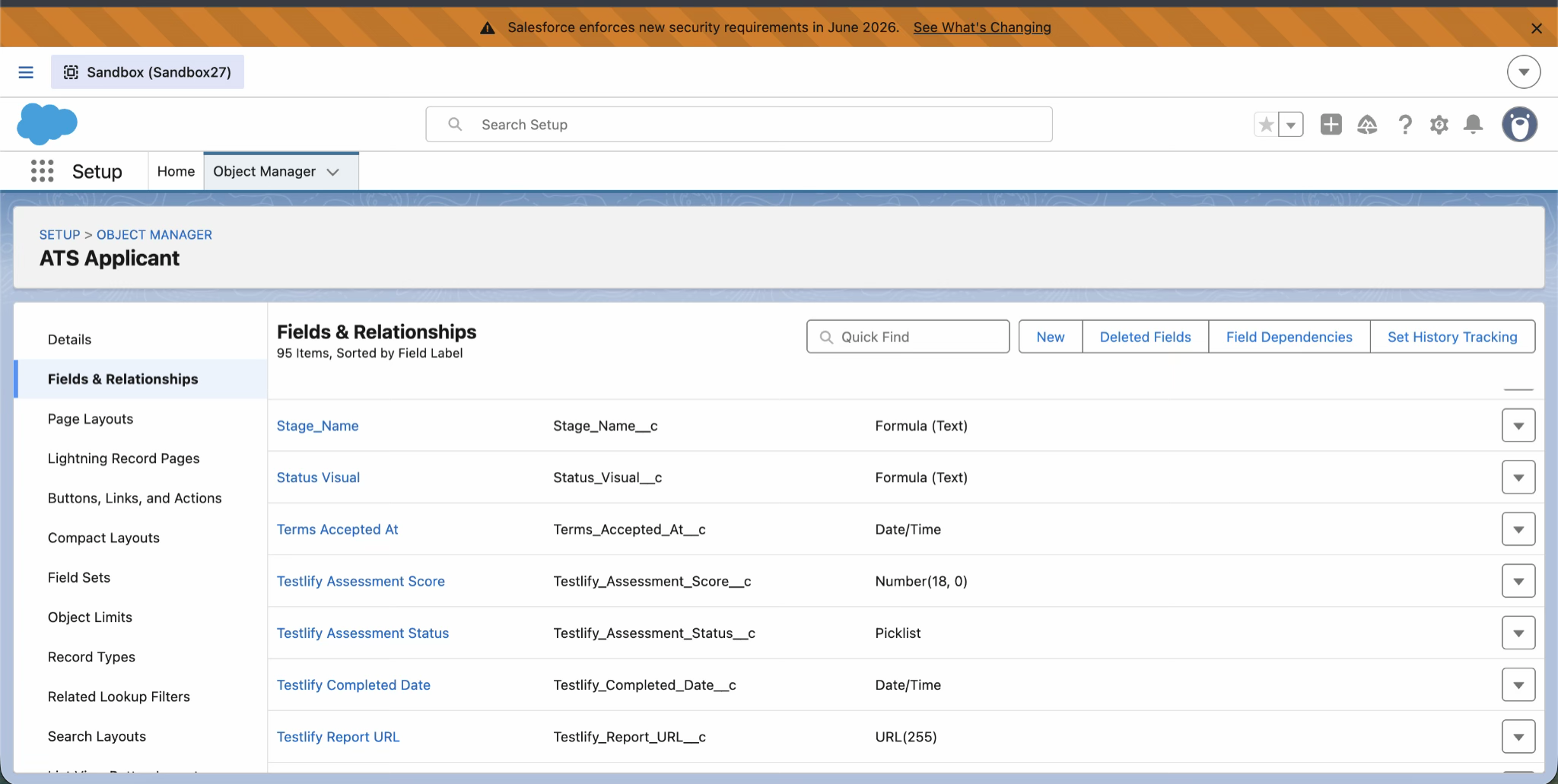The image size is (1558, 784).
Task: Open the user profile avatar
Action: 1520,124
